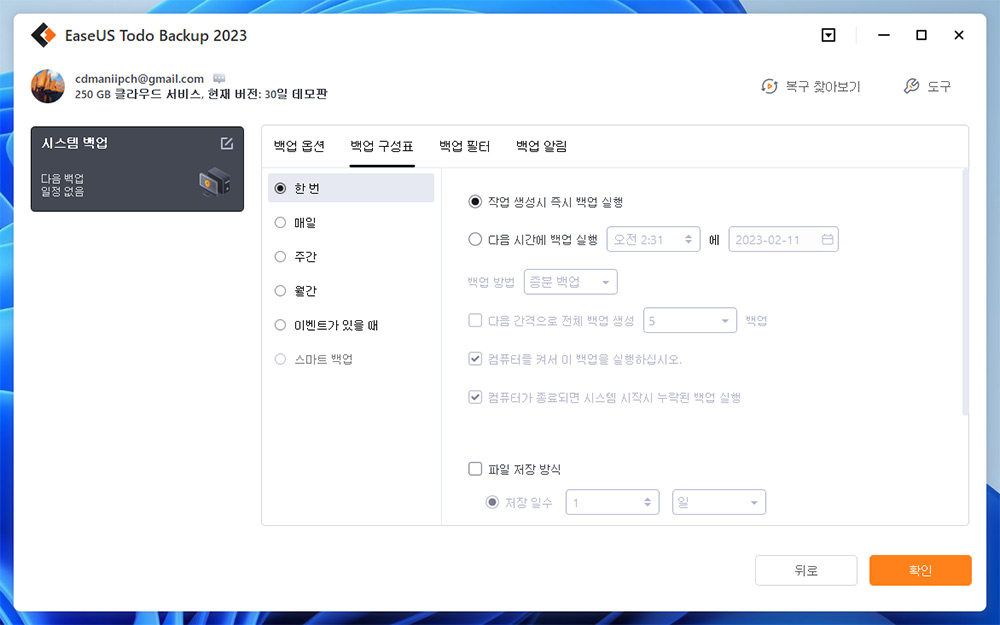Switch to the 백업 옵션 tab

[x=299, y=146]
